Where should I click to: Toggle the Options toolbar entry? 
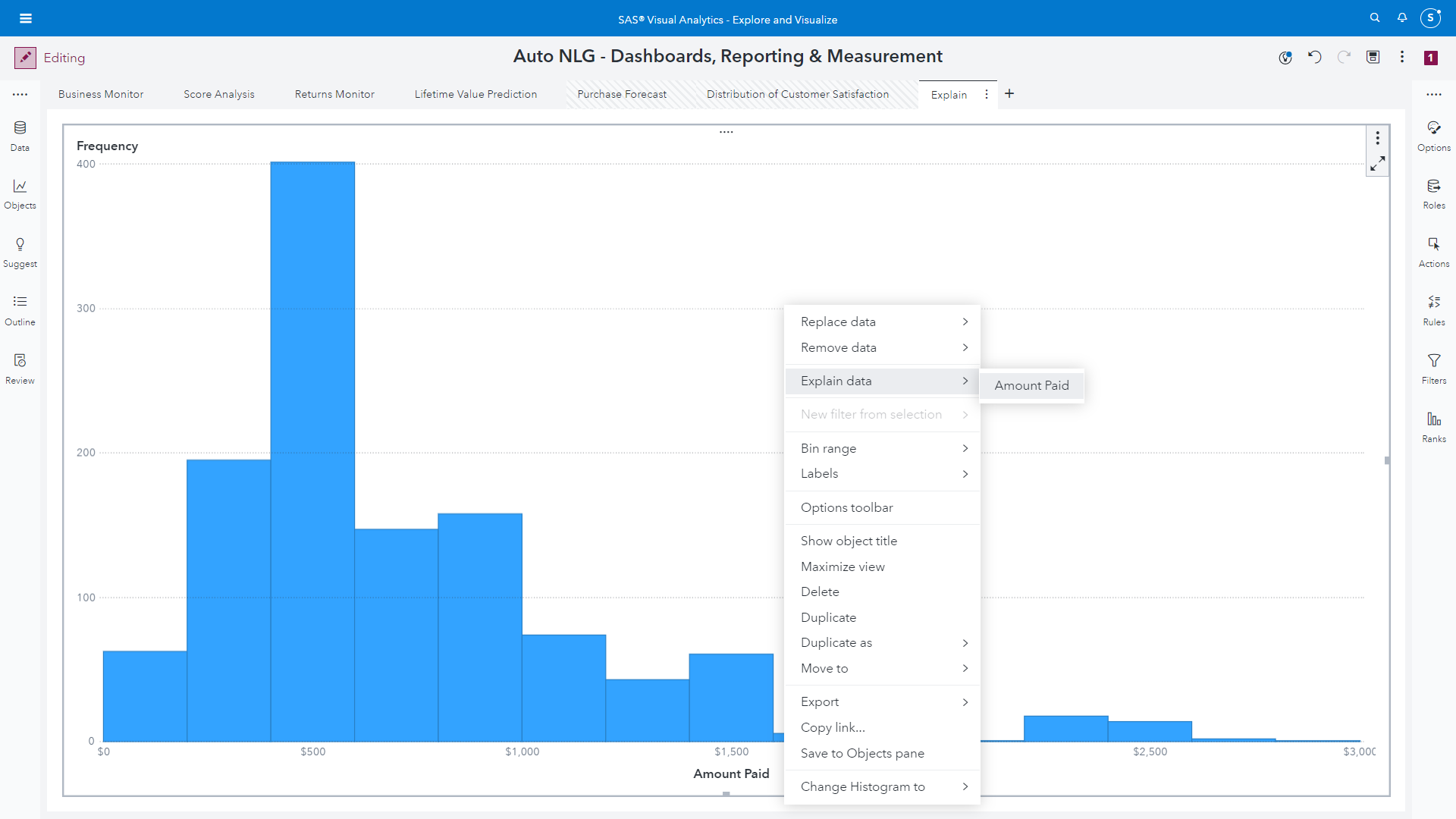point(846,507)
